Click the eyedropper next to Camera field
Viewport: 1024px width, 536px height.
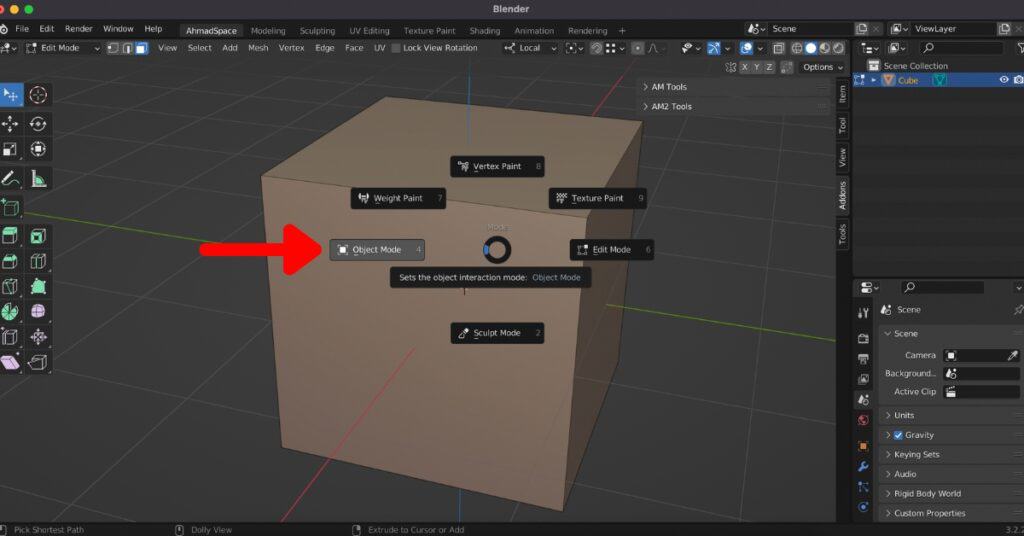(x=1011, y=355)
